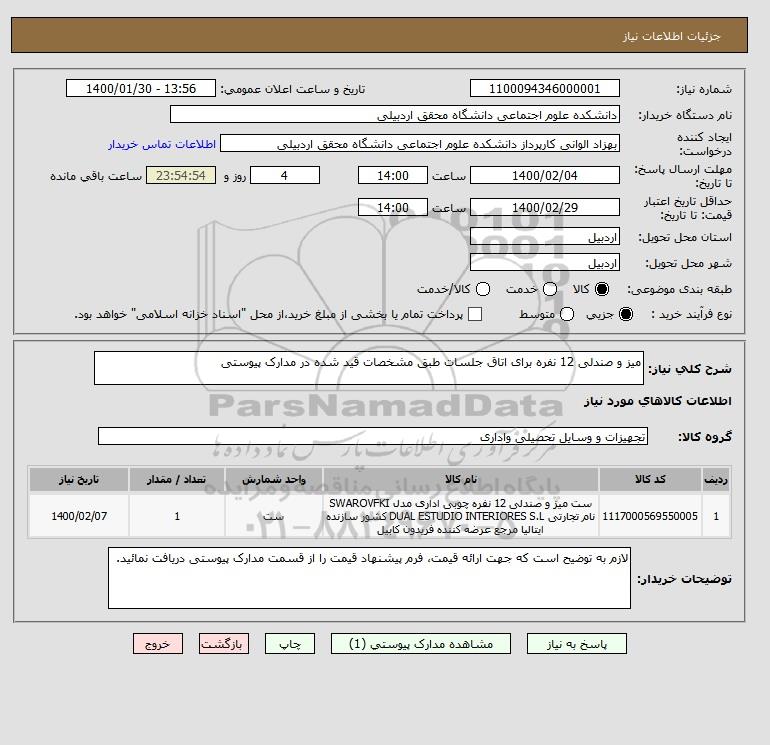This screenshot has height=745, width=770.
Task: Click the goods group تجهیزات و وسایل field
Action: click(x=373, y=436)
